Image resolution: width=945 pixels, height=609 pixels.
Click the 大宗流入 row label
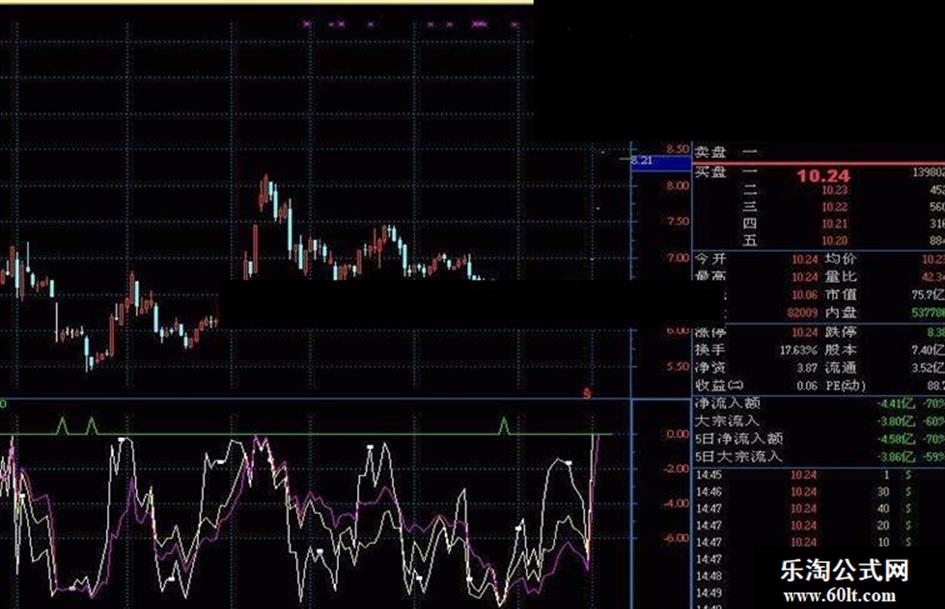(727, 421)
